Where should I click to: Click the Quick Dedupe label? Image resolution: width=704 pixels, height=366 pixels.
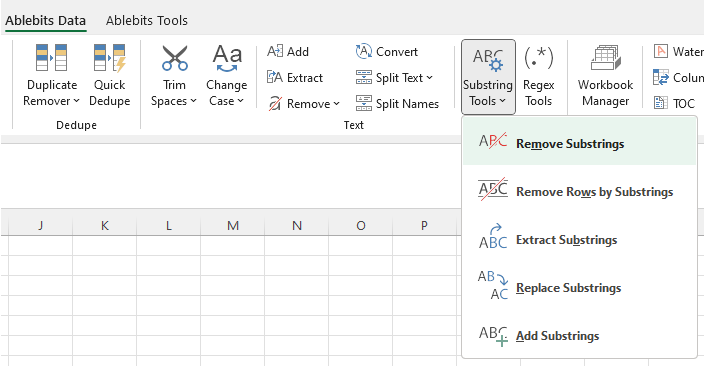click(x=110, y=93)
